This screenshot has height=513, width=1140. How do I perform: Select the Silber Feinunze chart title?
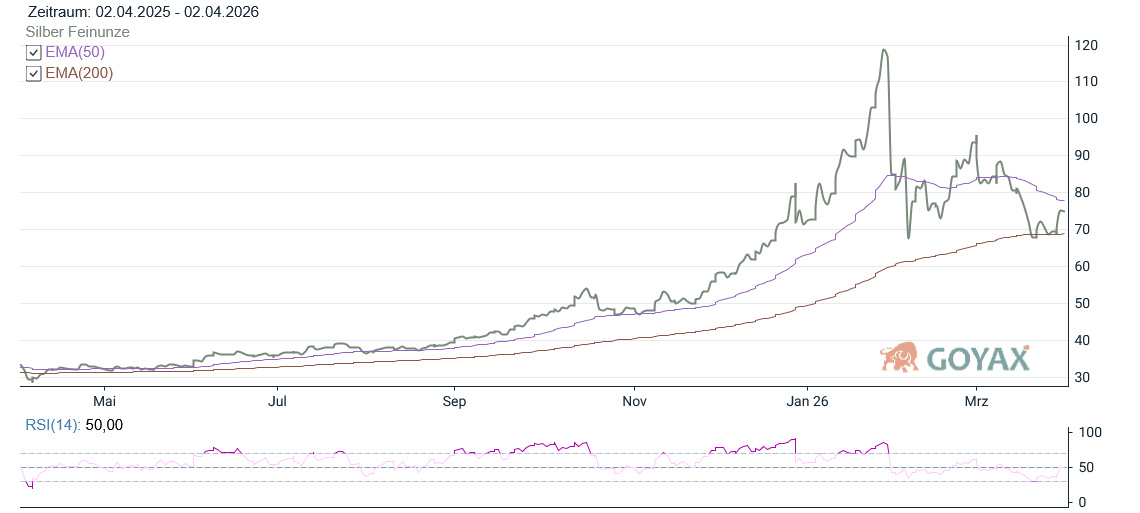(x=78, y=32)
